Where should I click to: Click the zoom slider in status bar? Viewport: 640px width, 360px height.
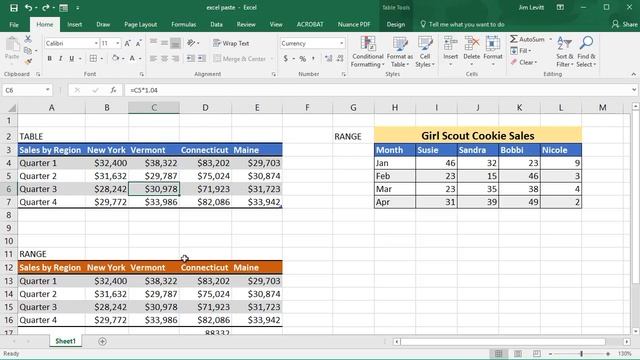click(x=581, y=354)
